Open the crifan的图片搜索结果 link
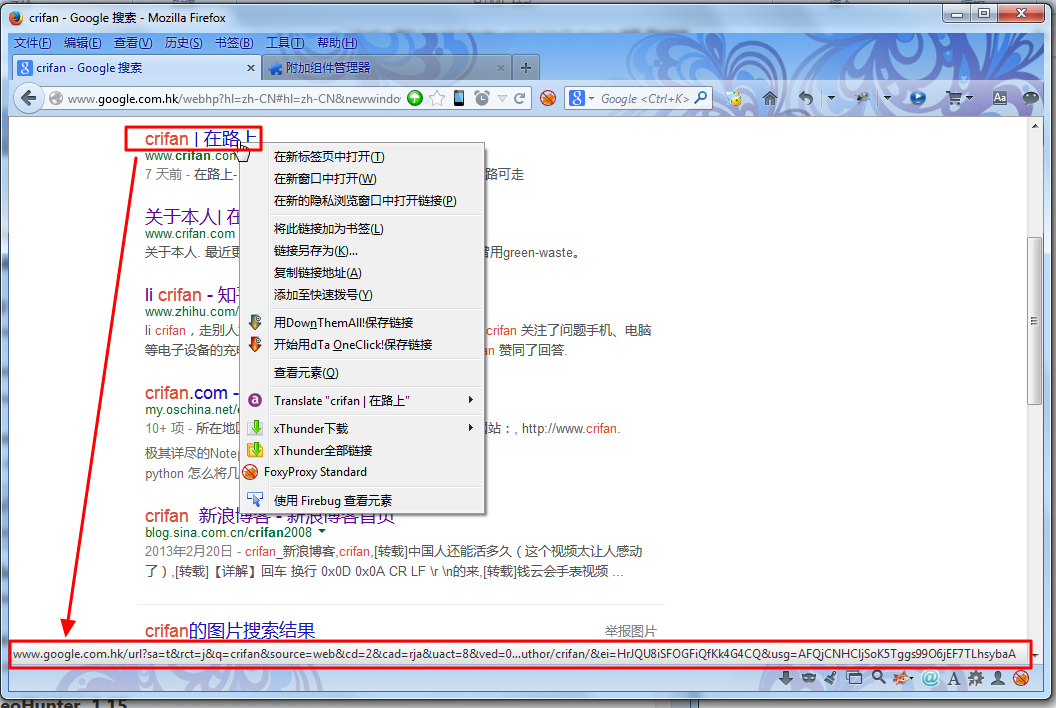 click(230, 631)
